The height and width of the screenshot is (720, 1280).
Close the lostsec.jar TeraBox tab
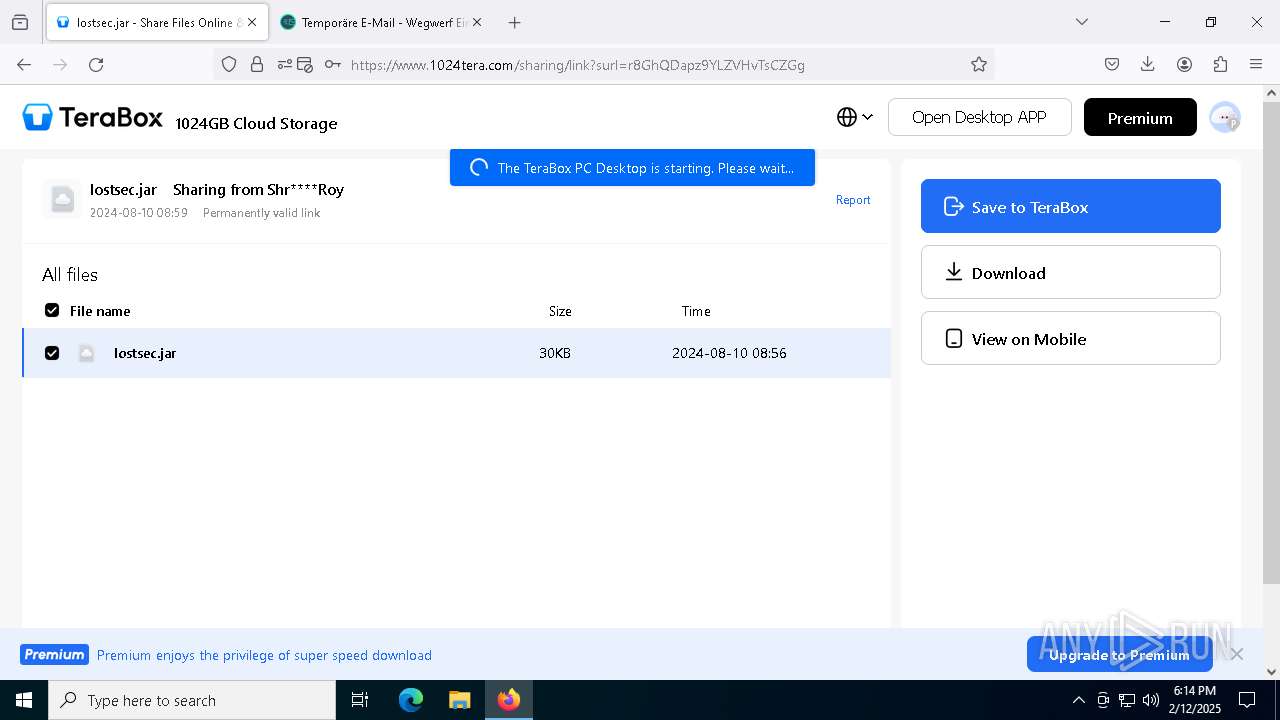coord(252,22)
